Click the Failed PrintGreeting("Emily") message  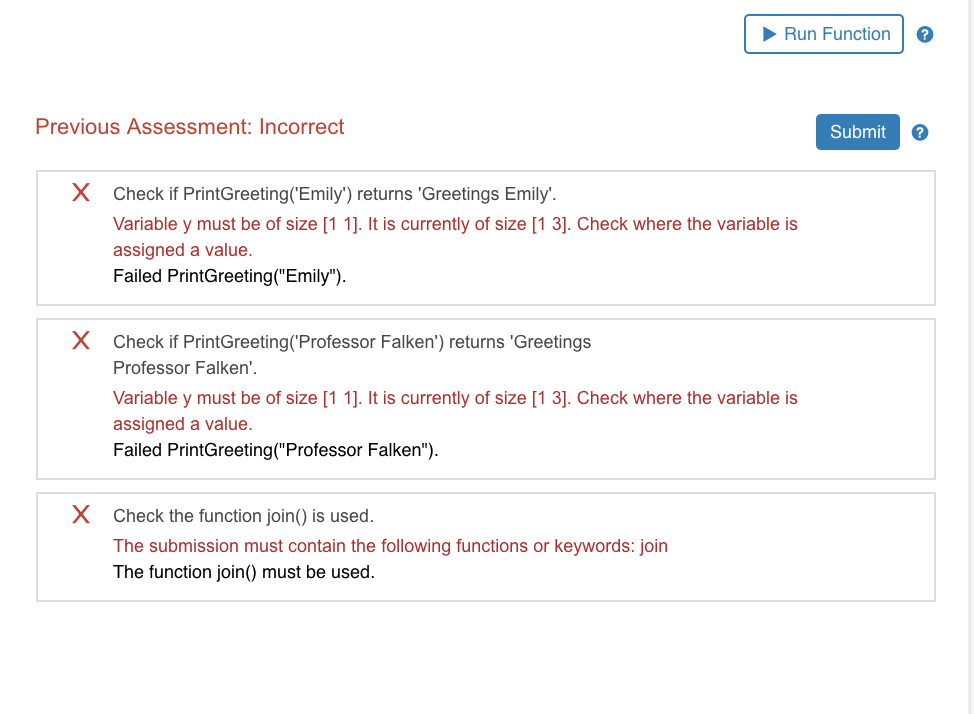(x=229, y=276)
